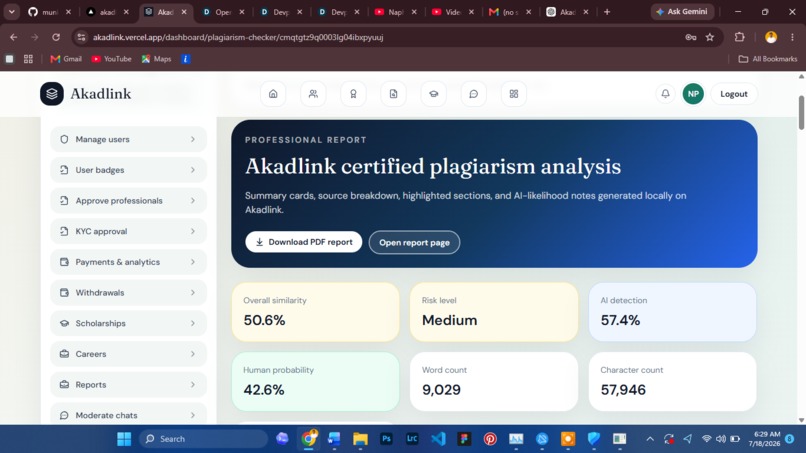The height and width of the screenshot is (453, 806).
Task: Expand KYC approval chevron
Action: click(193, 231)
